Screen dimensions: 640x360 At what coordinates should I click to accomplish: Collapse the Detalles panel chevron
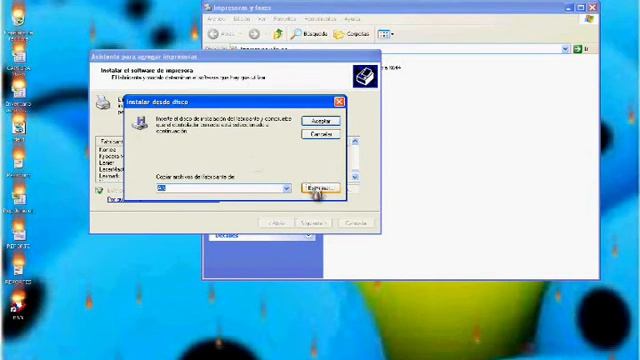309,236
